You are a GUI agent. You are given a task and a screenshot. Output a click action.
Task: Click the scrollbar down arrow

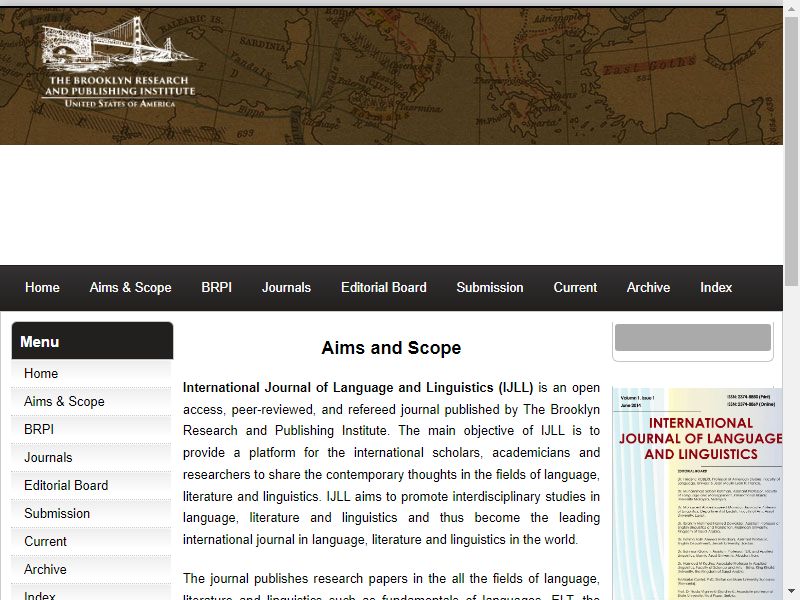[791, 591]
